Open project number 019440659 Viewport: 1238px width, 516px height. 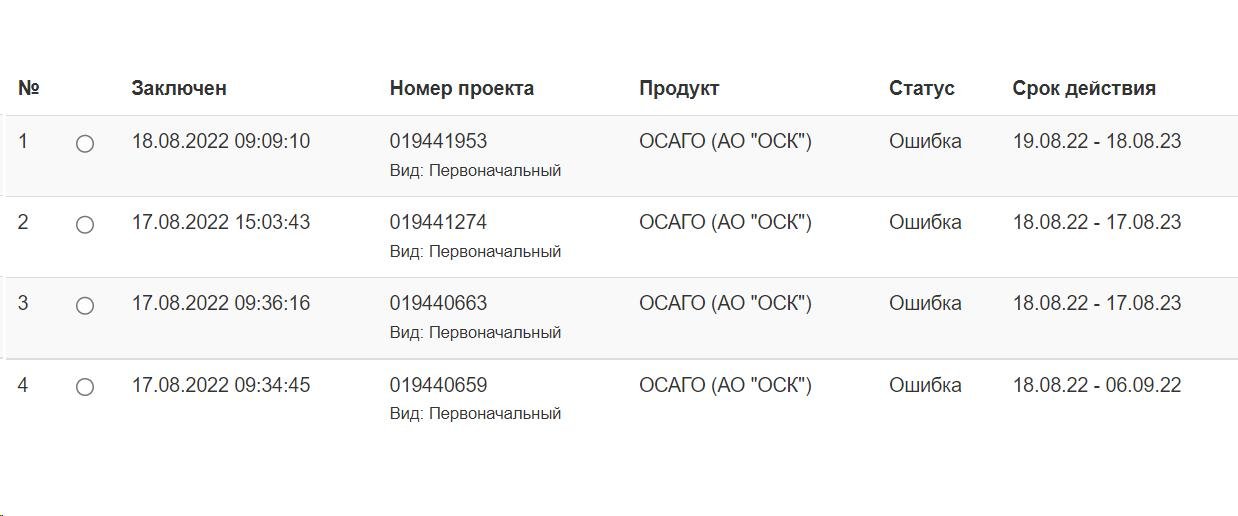click(438, 385)
